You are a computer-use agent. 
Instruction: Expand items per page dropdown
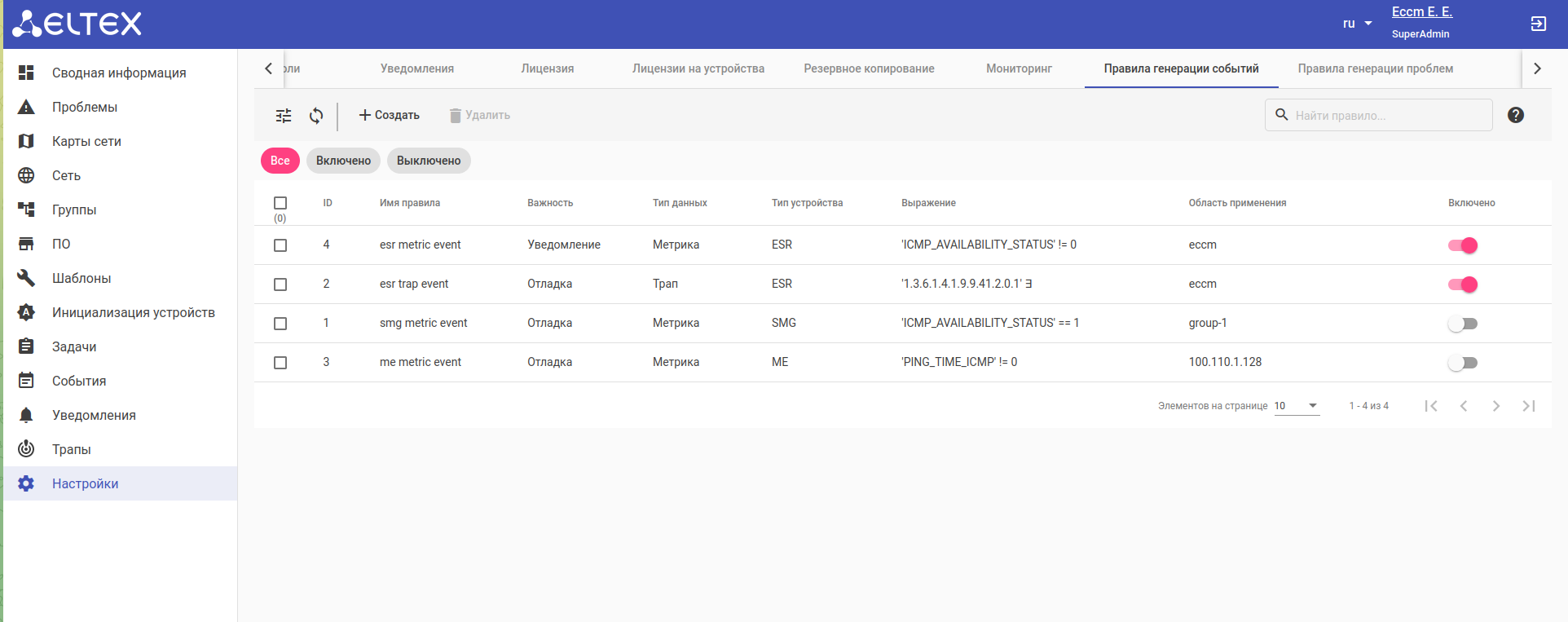click(1297, 406)
